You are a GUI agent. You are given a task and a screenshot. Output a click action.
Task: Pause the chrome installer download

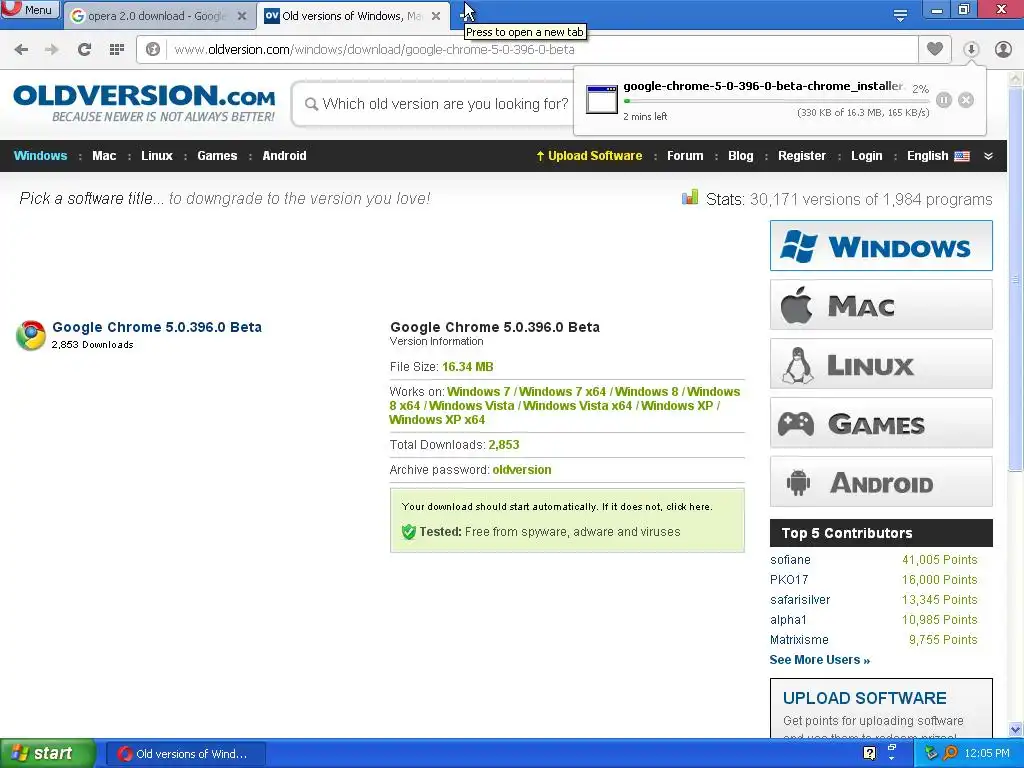(944, 100)
